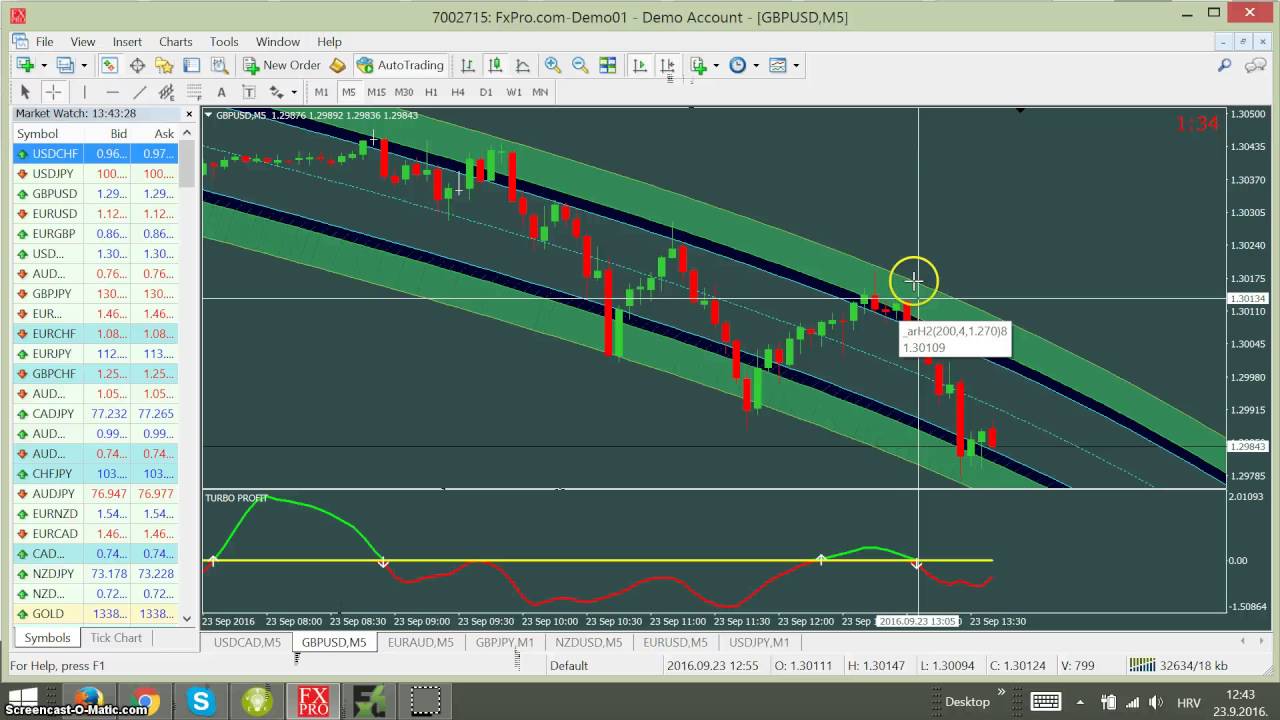Open the Tools menu
Screen dimensions: 1280x720
224,42
